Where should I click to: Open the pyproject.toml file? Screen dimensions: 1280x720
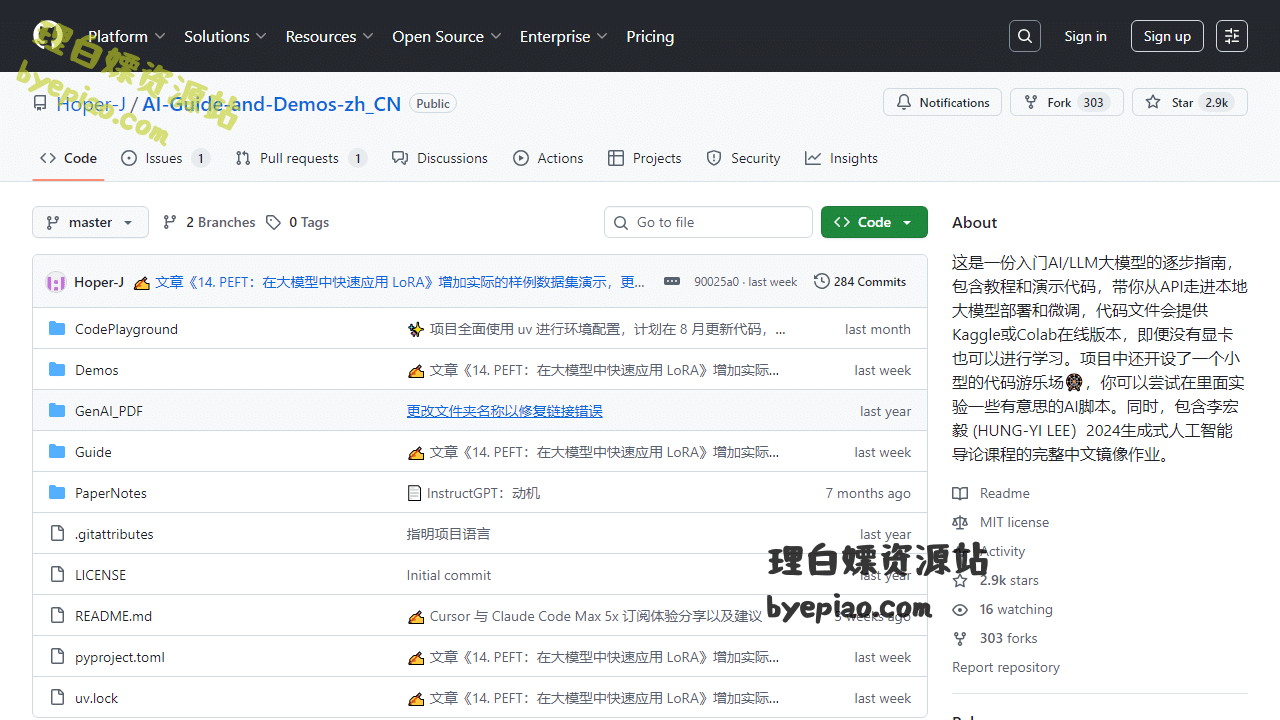[120, 657]
